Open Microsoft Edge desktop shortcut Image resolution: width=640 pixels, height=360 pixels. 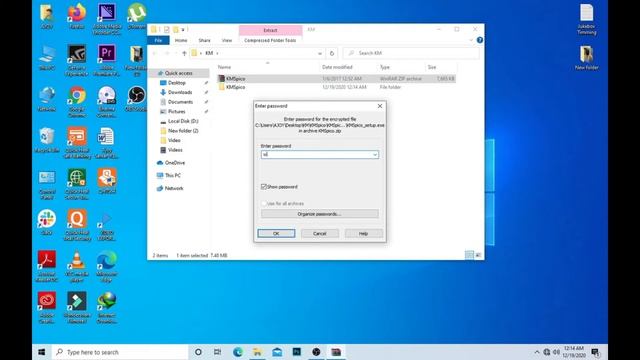[107, 266]
